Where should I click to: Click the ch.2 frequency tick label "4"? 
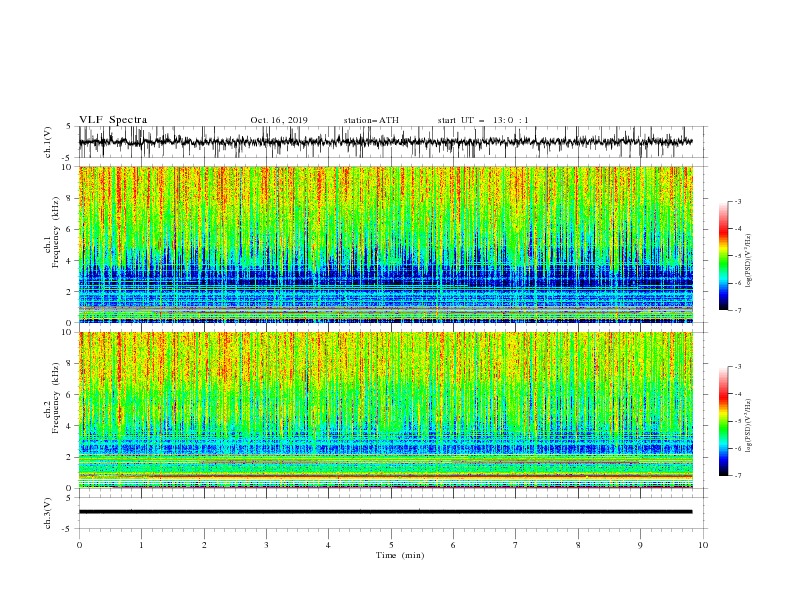(71, 426)
